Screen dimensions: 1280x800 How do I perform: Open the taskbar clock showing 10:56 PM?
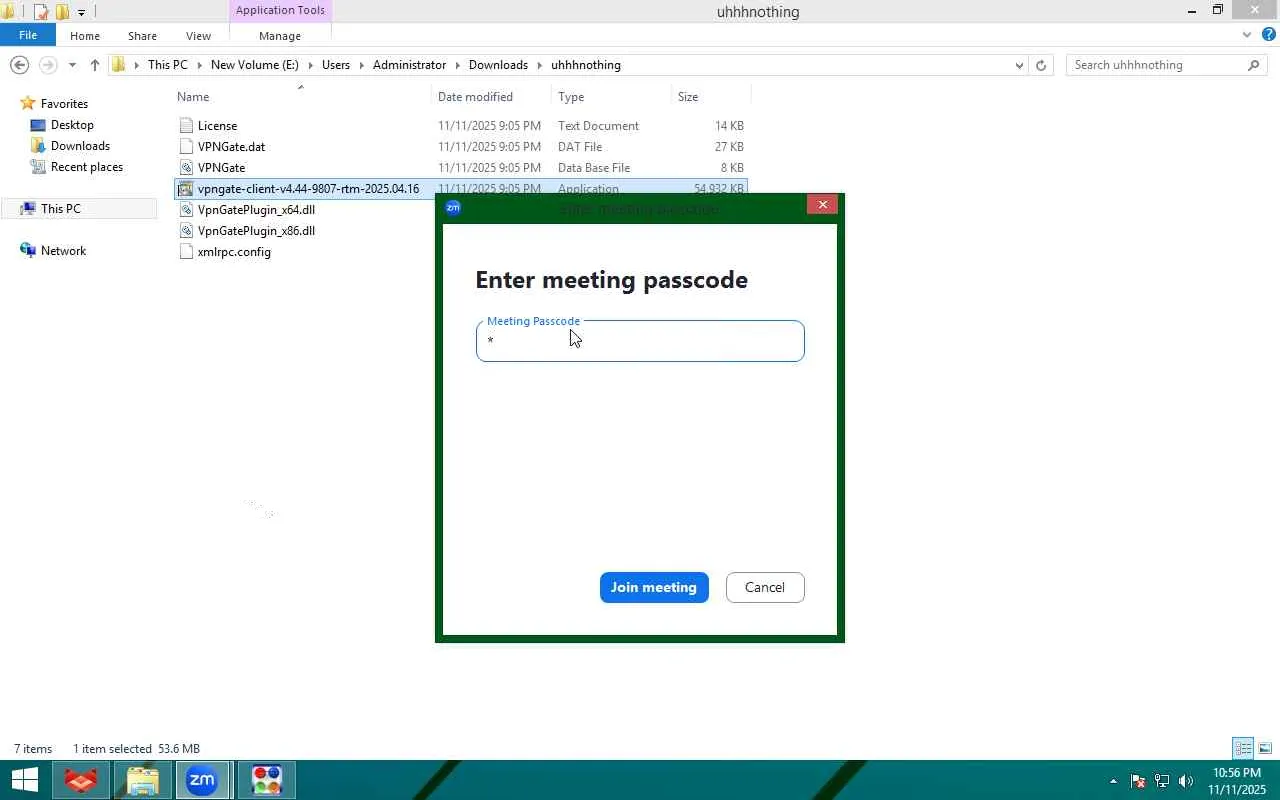1236,781
